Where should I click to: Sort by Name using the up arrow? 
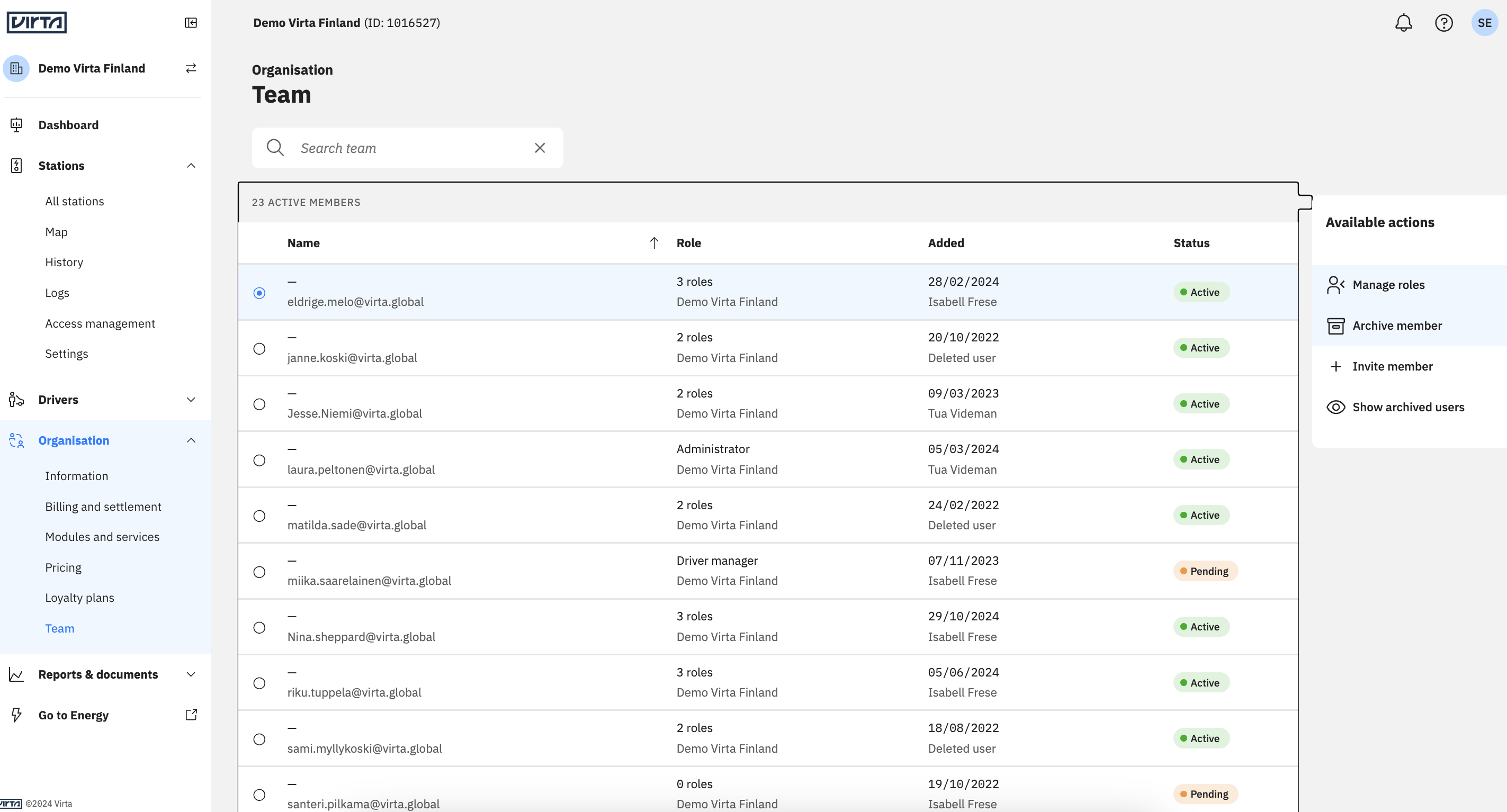(x=654, y=243)
